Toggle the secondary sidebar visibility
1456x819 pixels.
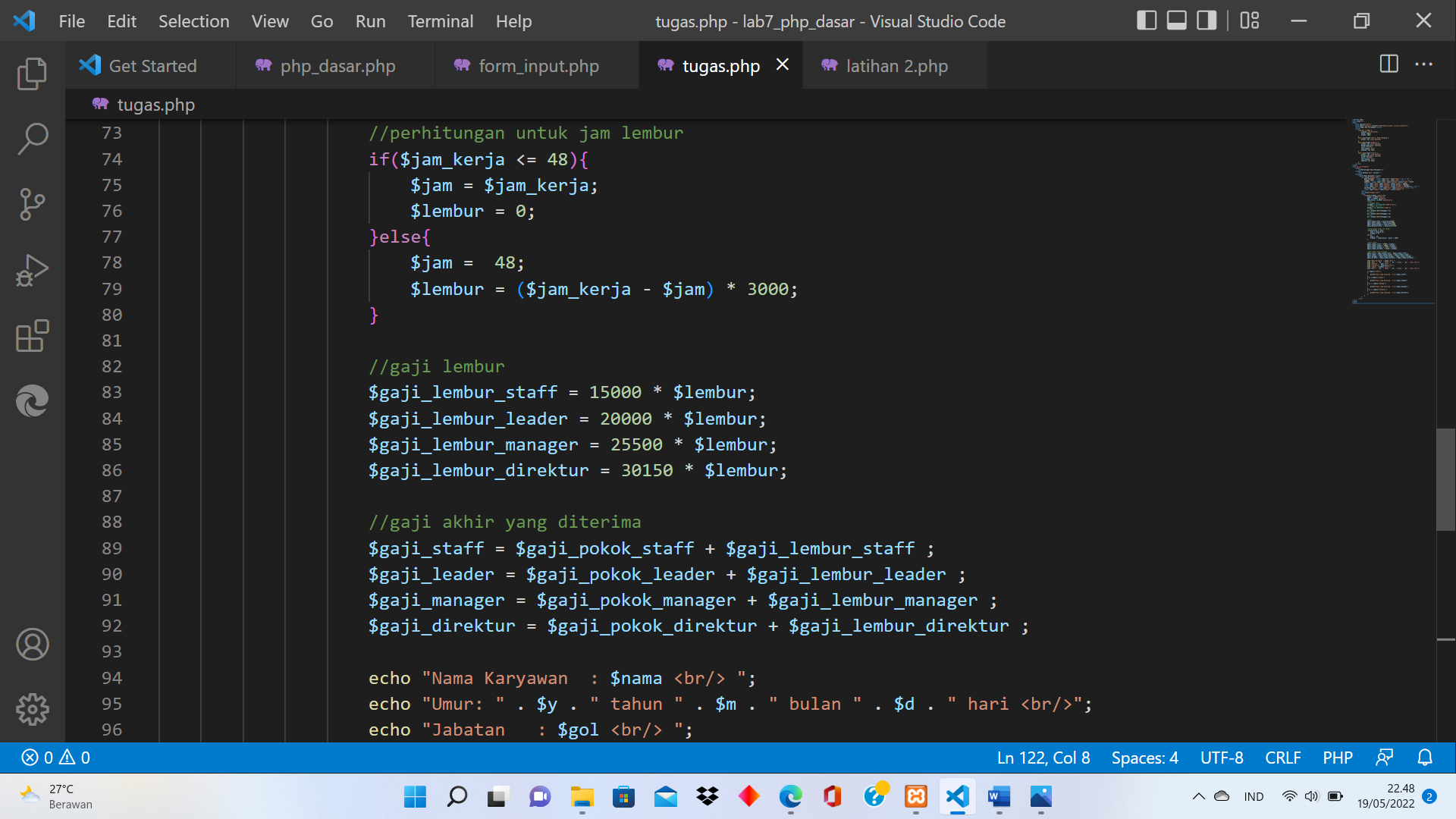(1205, 20)
